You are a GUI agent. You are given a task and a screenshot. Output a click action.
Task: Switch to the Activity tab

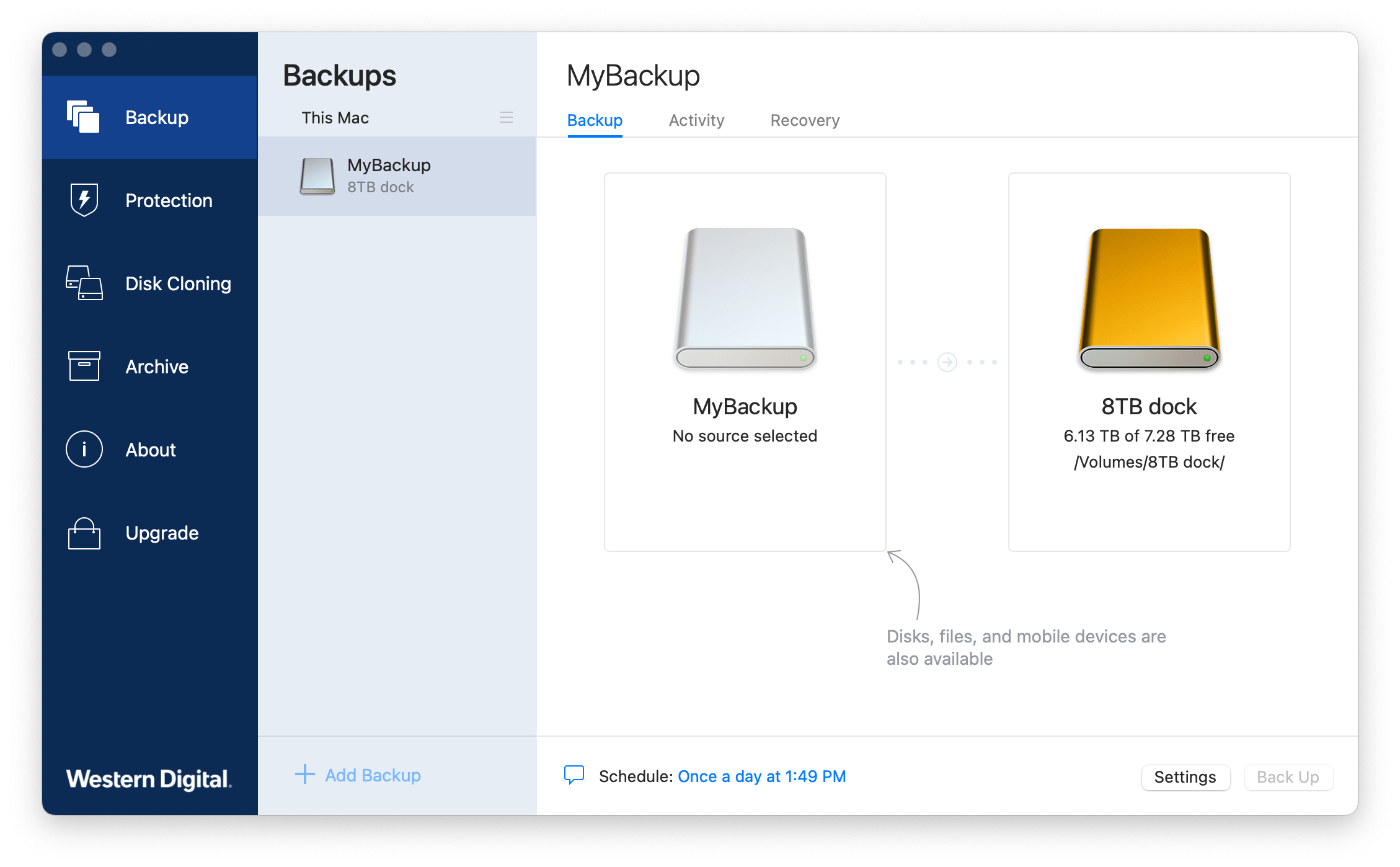click(x=696, y=120)
